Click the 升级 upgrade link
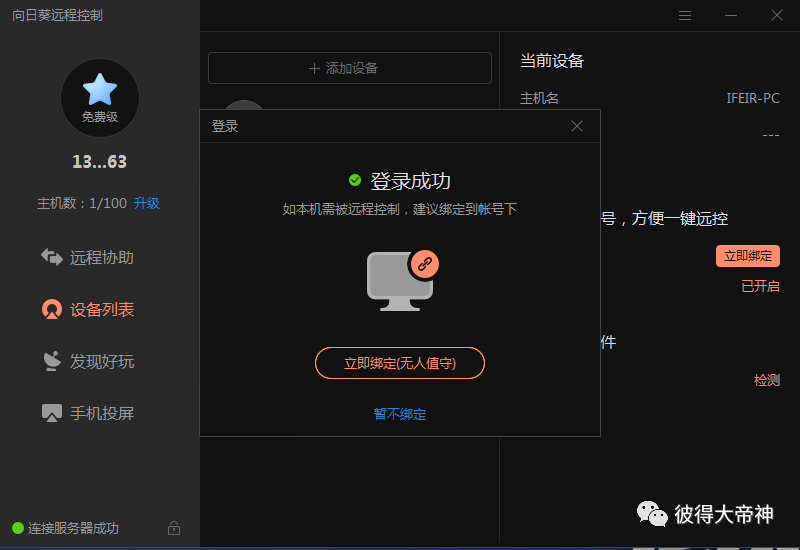800x550 pixels. (146, 204)
